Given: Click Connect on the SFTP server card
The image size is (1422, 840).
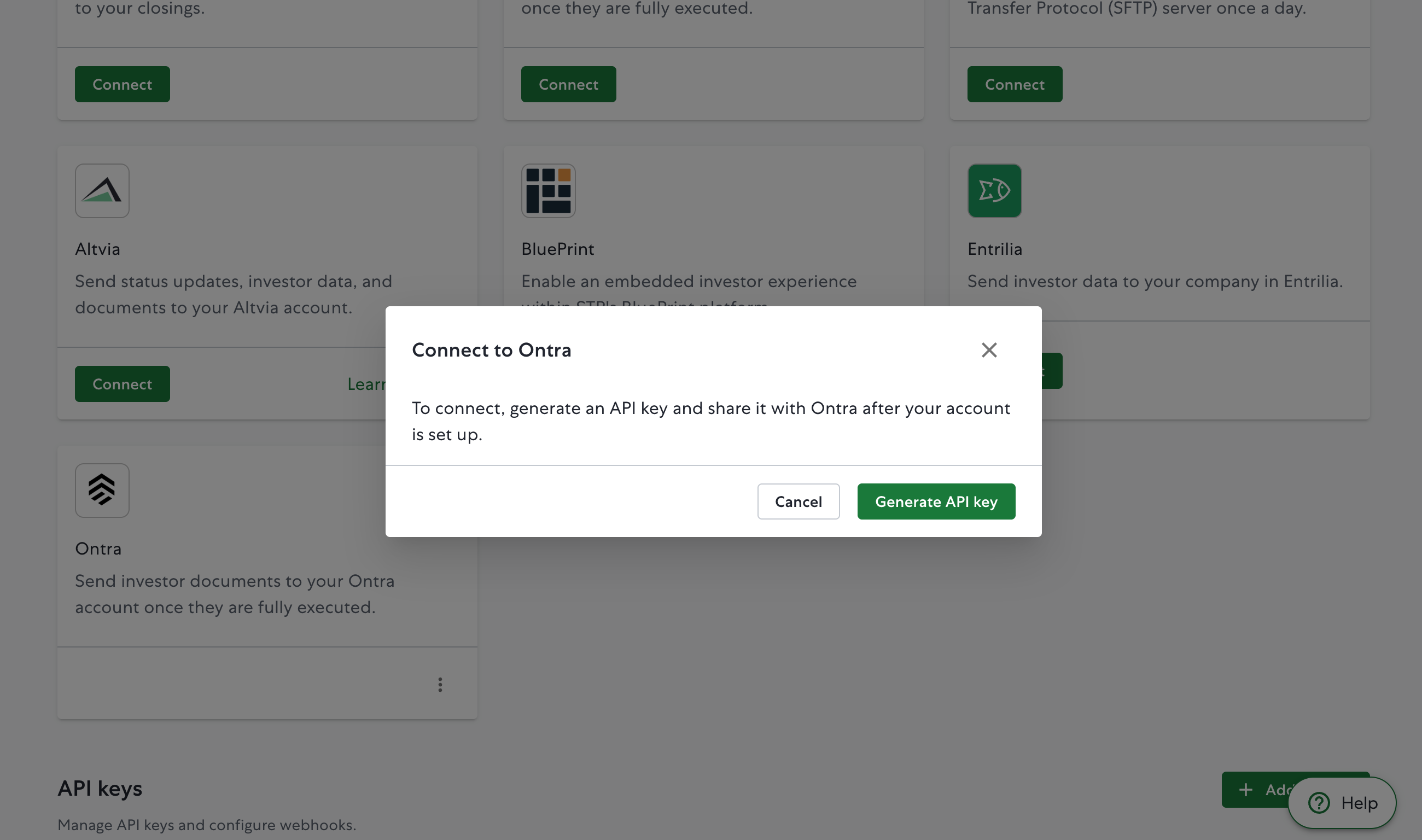Looking at the screenshot, I should 1015,84.
